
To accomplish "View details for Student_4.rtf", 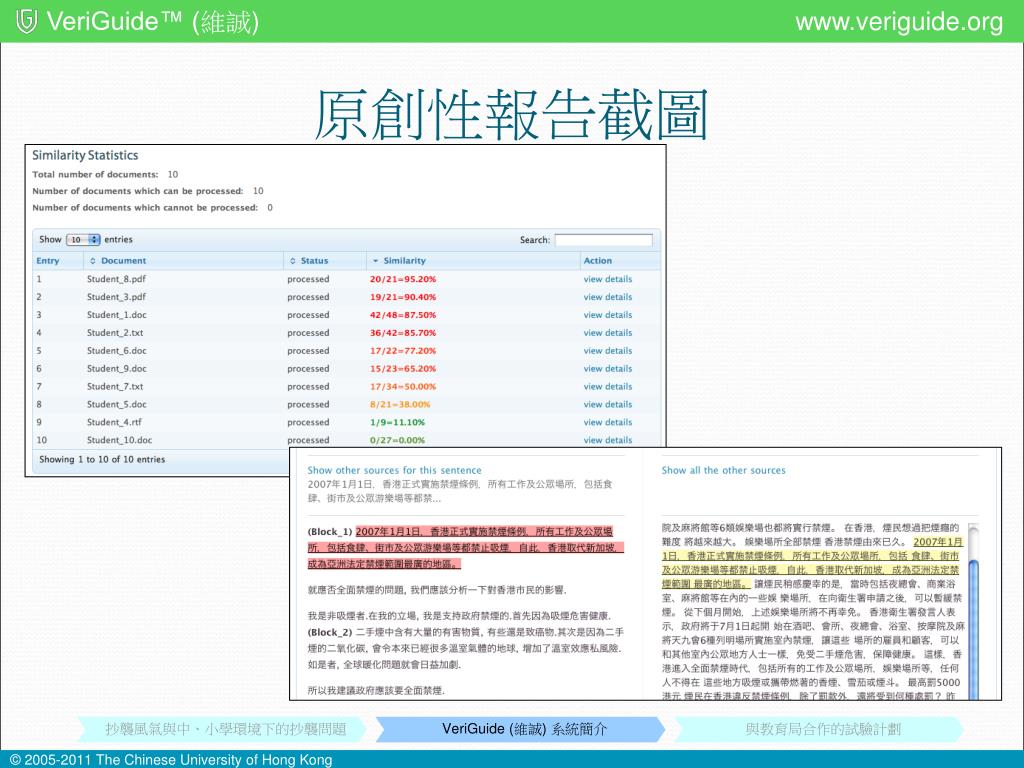I will click(607, 423).
